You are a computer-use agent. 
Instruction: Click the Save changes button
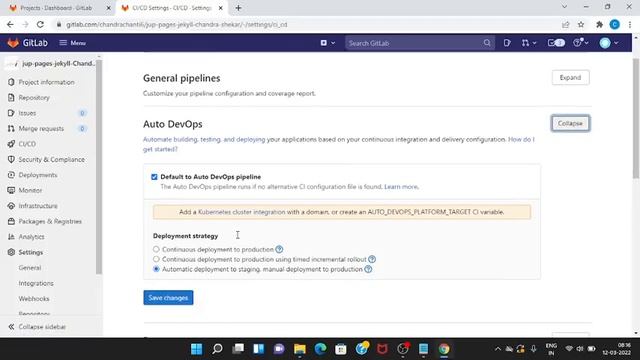(x=168, y=298)
